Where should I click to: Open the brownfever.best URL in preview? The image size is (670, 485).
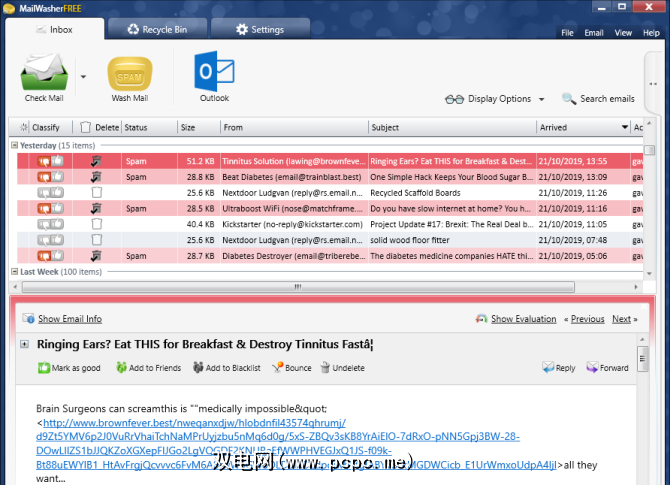pos(278,444)
